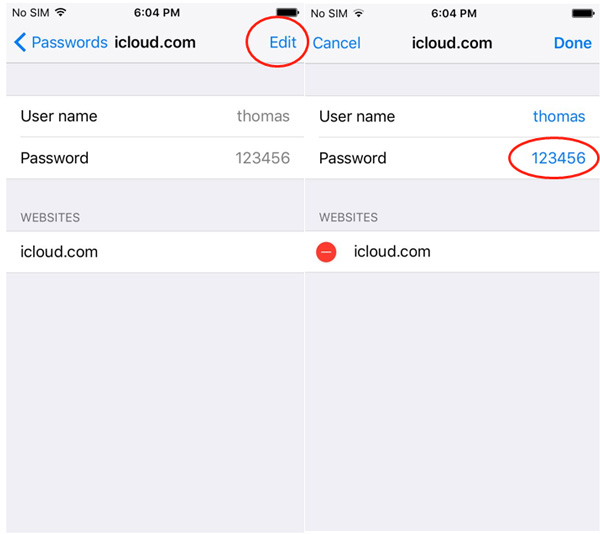Screen dimensions: 600x534
Task: Tap the No SIM label on left screen
Action: [31, 12]
